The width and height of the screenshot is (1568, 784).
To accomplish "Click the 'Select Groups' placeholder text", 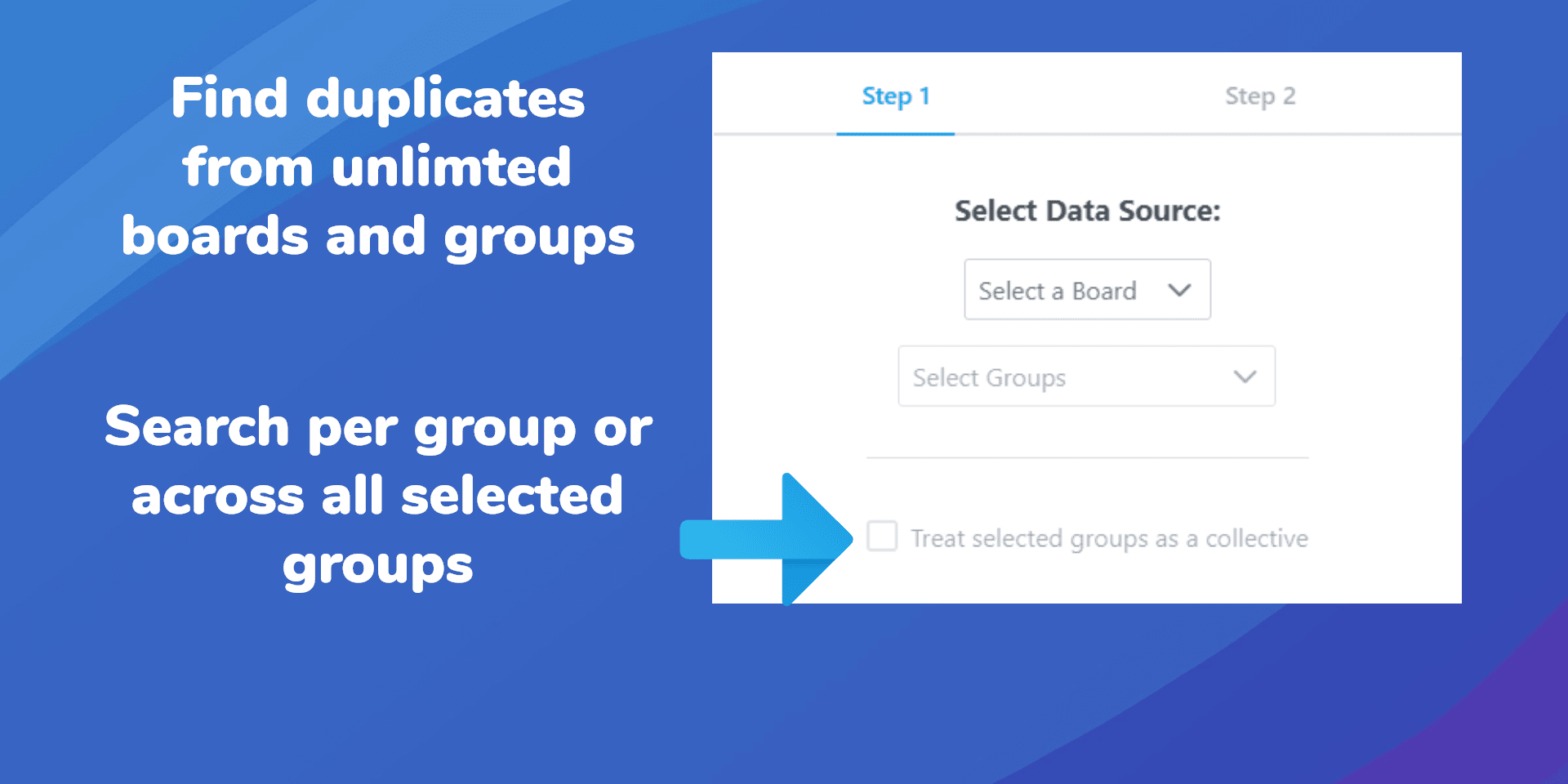I will pos(989,377).
